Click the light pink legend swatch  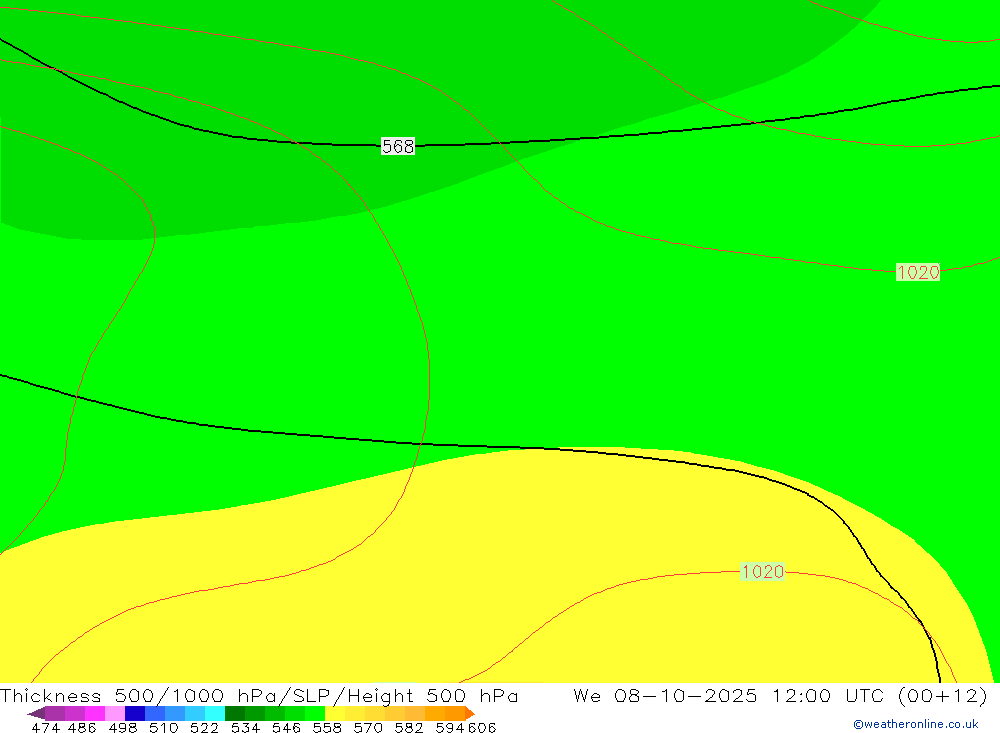point(115,713)
